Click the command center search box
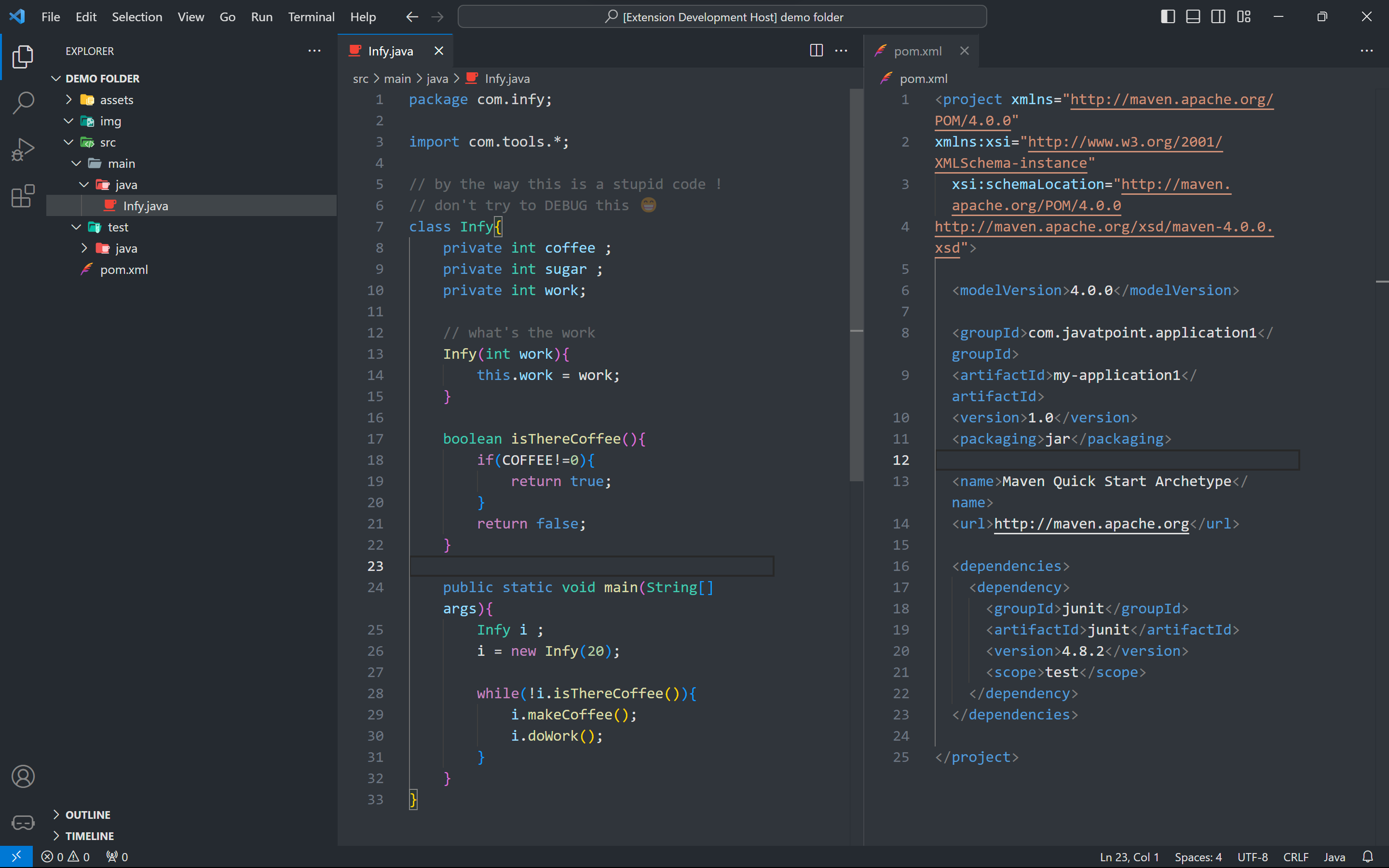This screenshot has height=868, width=1389. pyautogui.click(x=722, y=17)
